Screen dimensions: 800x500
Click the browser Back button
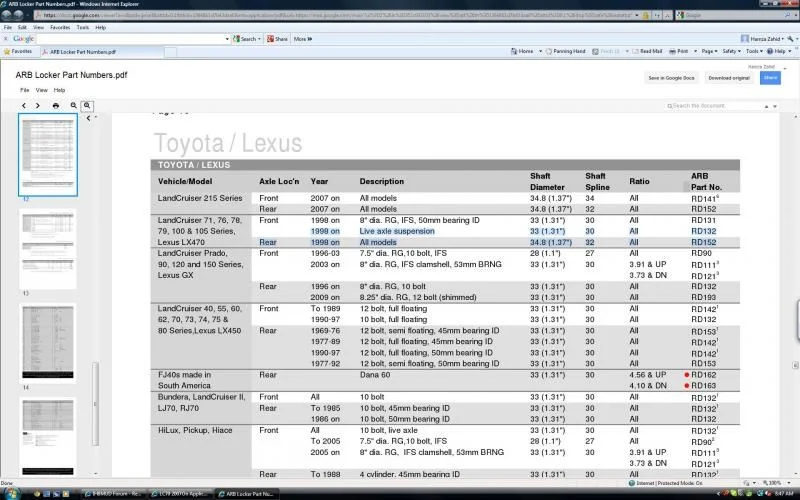click(x=7, y=15)
